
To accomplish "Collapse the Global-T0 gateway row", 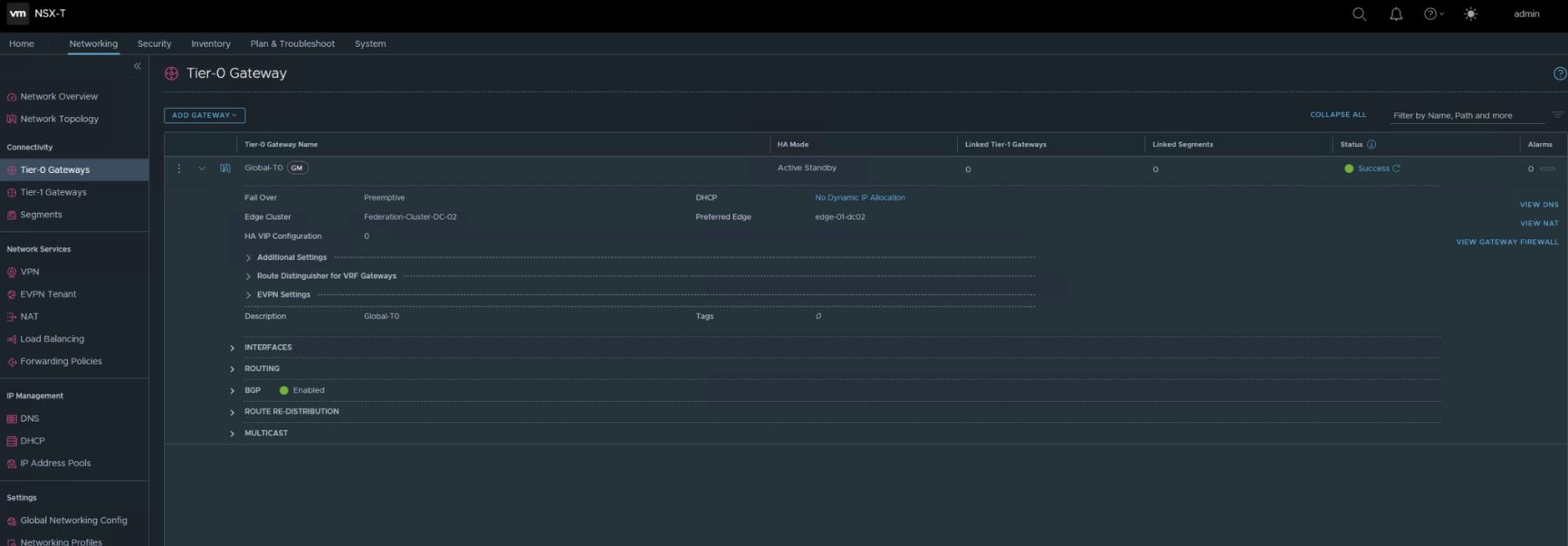I will click(x=202, y=168).
